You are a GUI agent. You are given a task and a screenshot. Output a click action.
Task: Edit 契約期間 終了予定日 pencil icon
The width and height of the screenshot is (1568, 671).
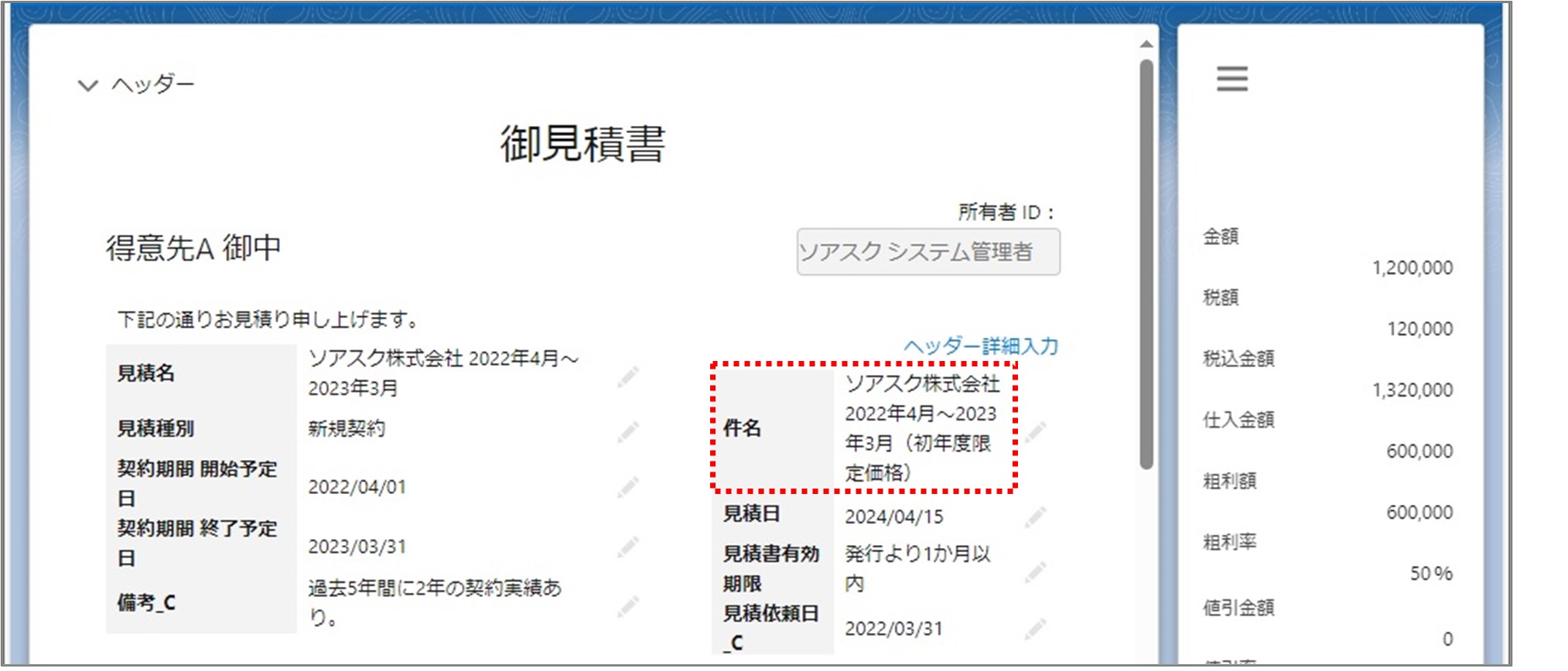point(627,547)
